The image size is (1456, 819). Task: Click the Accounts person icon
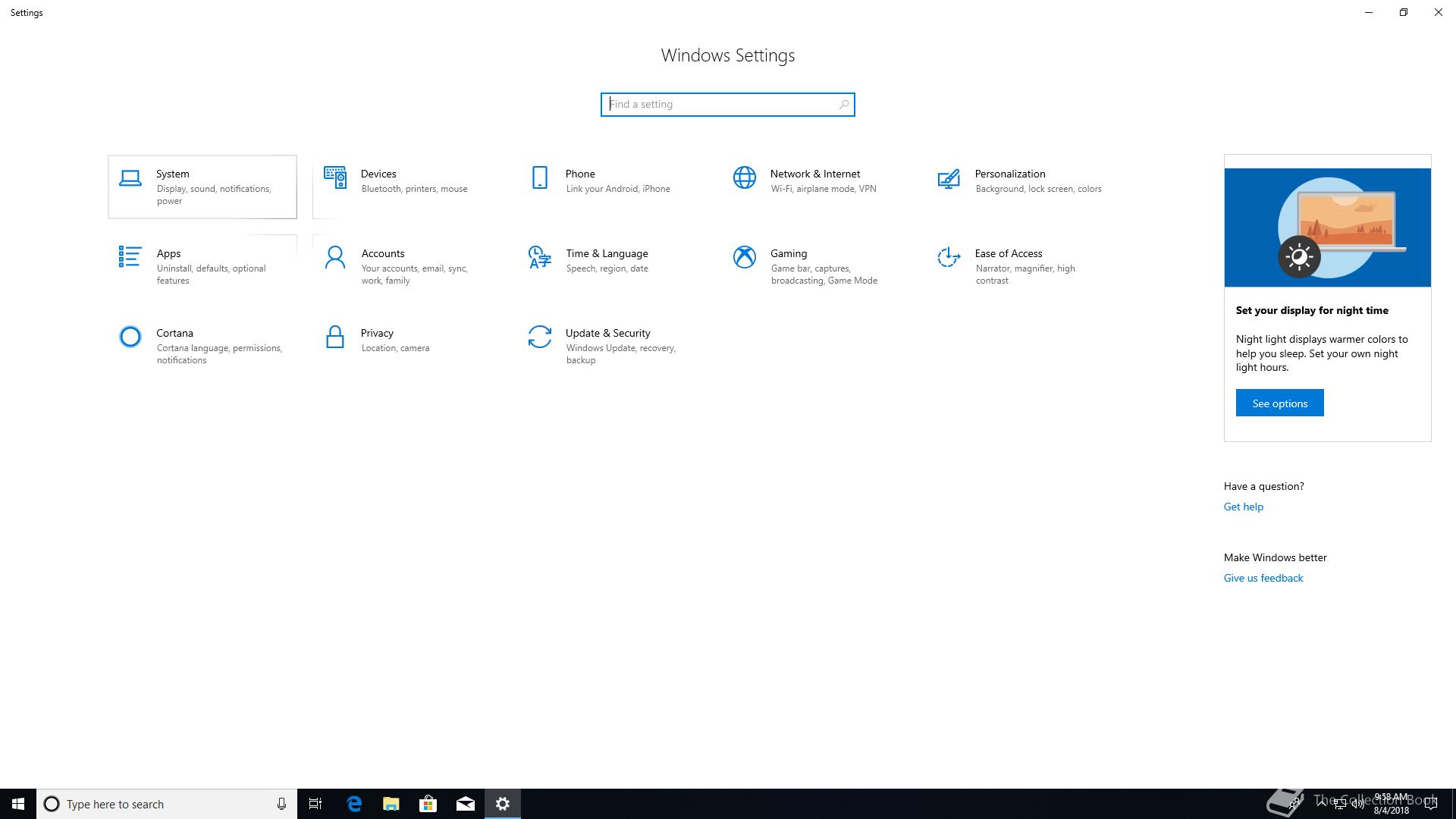[x=335, y=257]
